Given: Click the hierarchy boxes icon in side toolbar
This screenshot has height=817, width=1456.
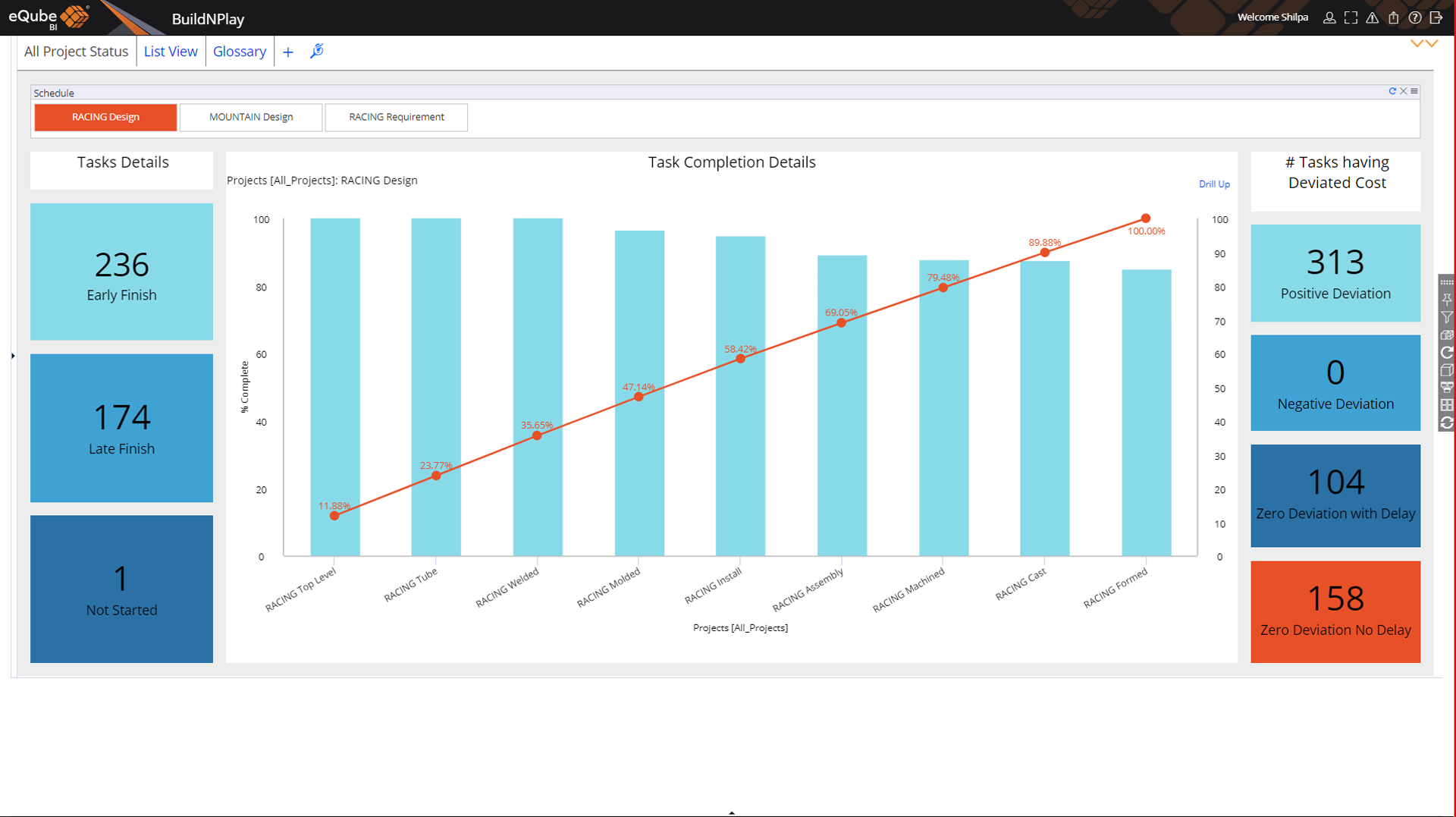Looking at the screenshot, I should pos(1447,388).
